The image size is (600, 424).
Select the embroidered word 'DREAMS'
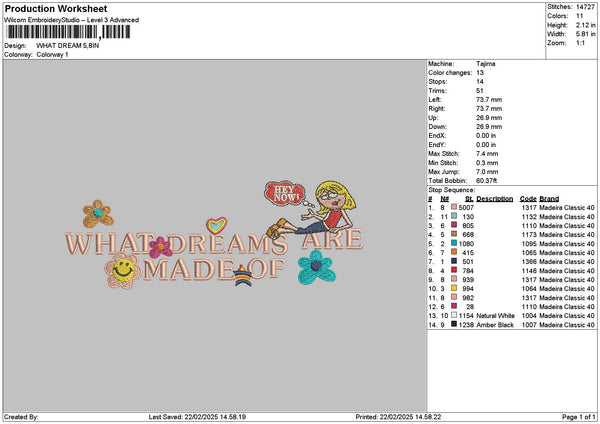pos(228,244)
